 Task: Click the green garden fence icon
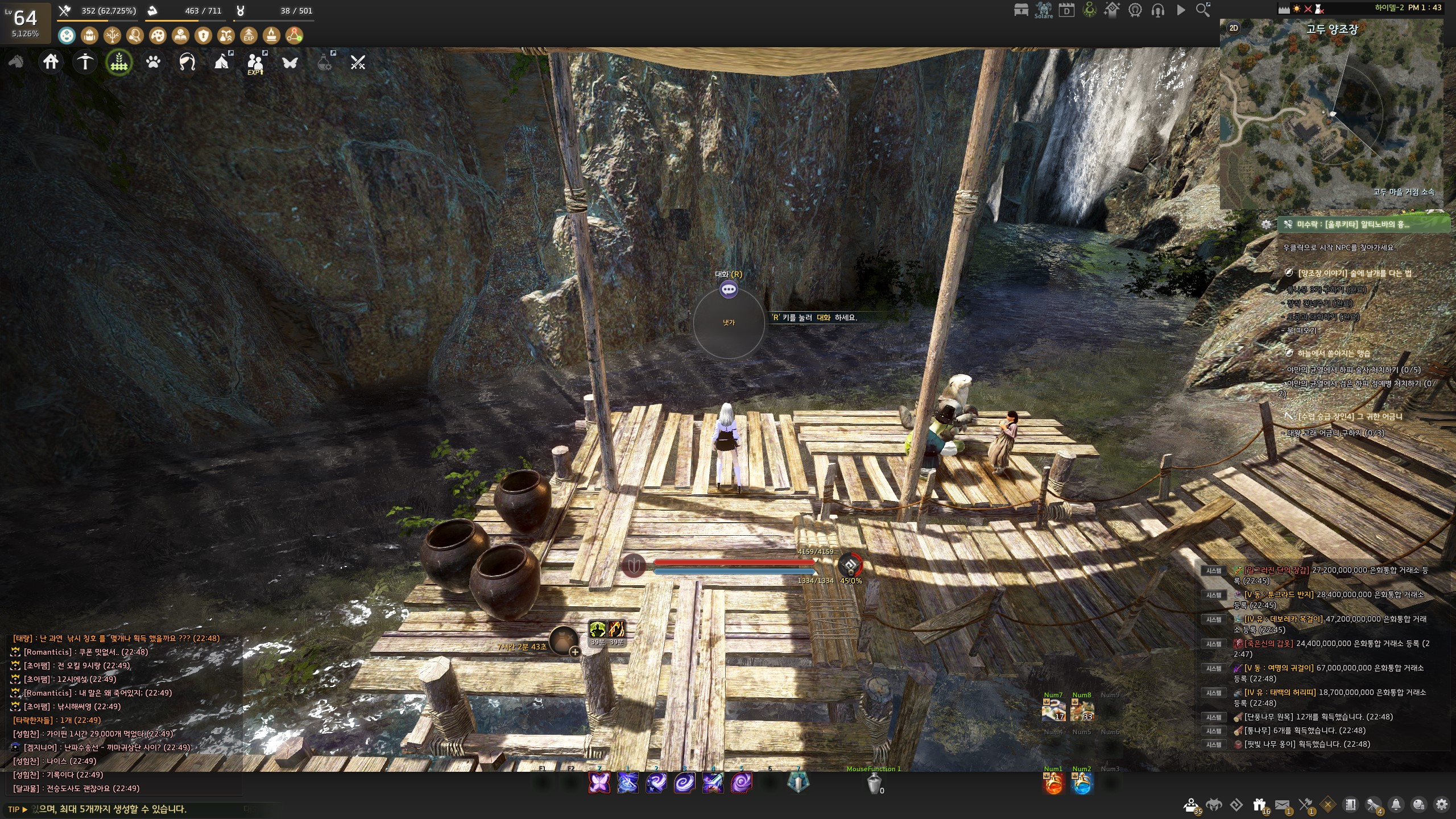pyautogui.click(x=119, y=61)
